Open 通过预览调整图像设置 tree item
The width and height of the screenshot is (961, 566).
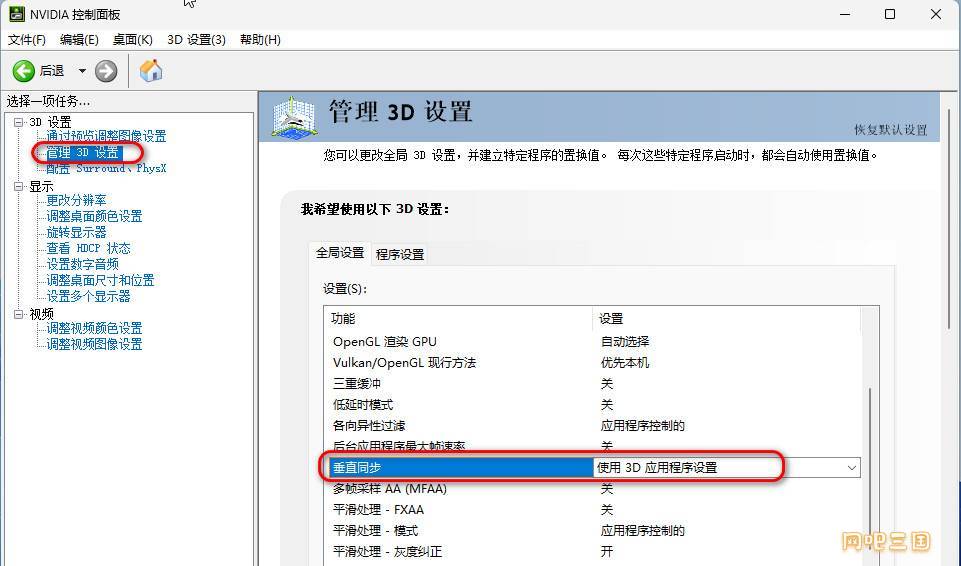[x=106, y=136]
